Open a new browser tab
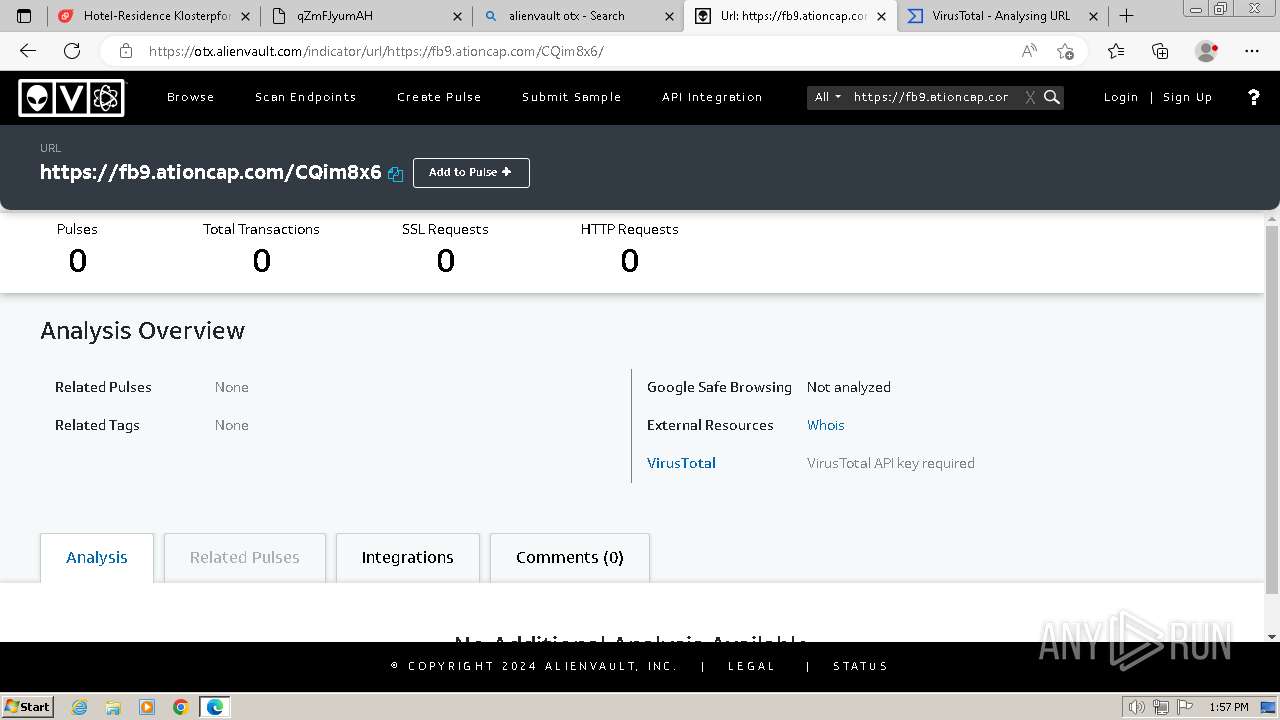This screenshot has width=1280, height=720. pyautogui.click(x=1126, y=16)
